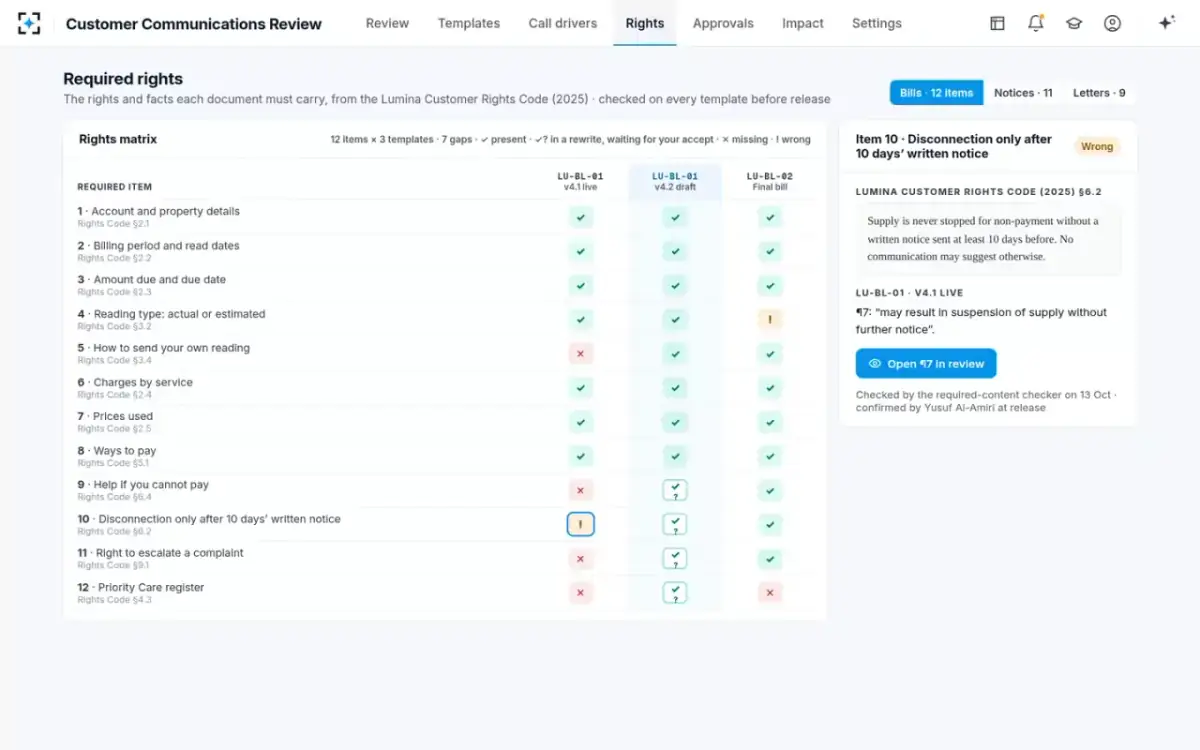1200x750 pixels.
Task: Switch to the Impact tab
Action: [x=803, y=23]
